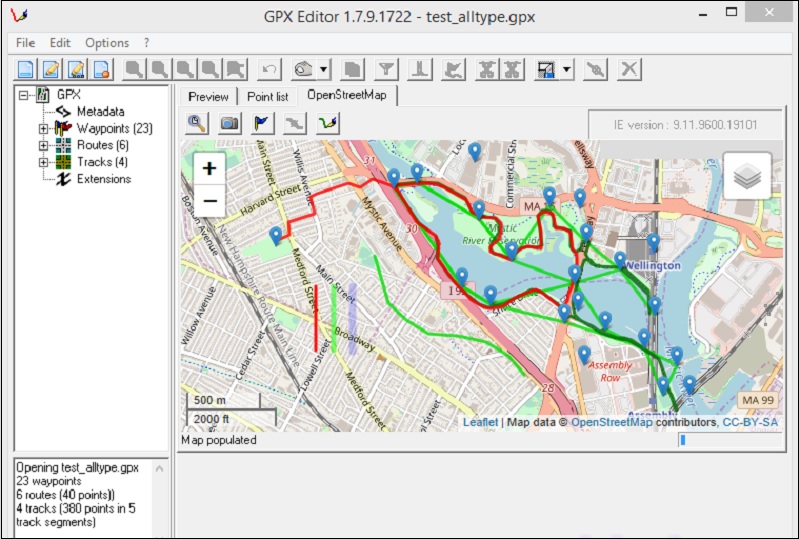Select the Waypoints (23) tree label
The height and width of the screenshot is (539, 800).
[x=115, y=128]
